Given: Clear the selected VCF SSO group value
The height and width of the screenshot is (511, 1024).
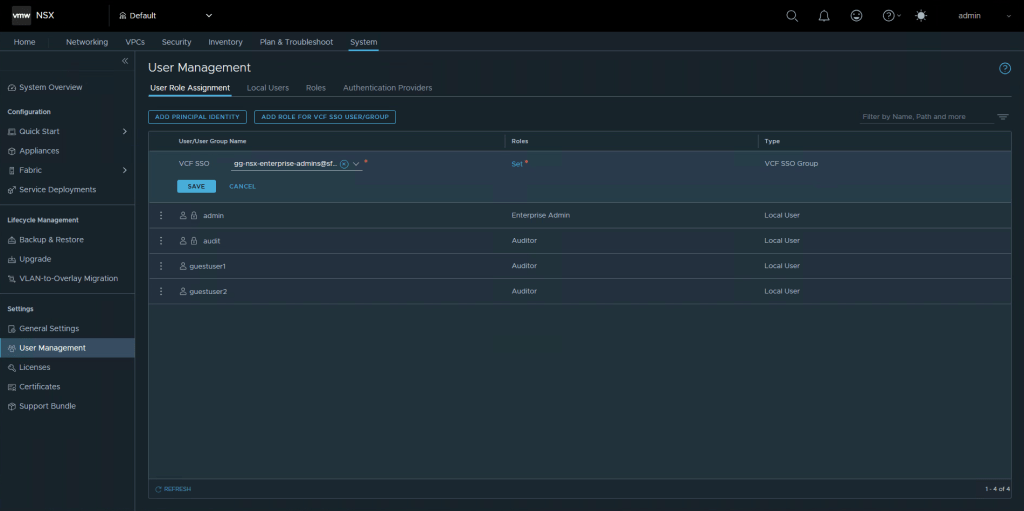Looking at the screenshot, I should pos(344,164).
